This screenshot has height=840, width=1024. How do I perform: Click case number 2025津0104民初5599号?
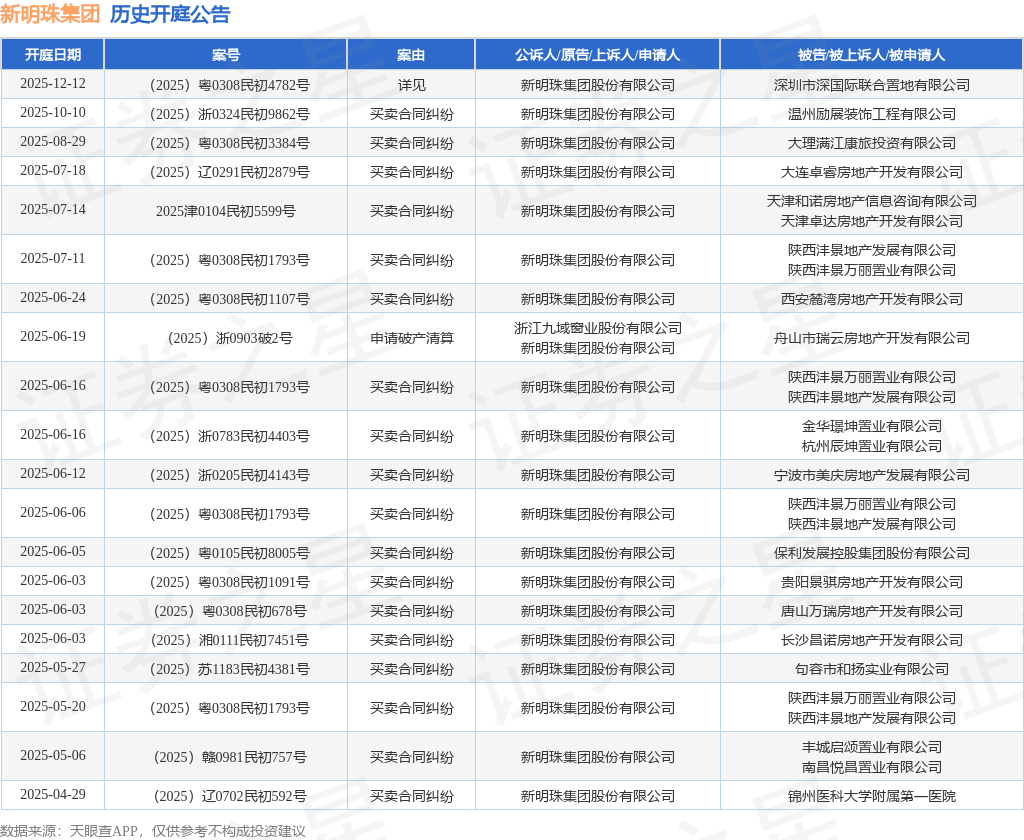coord(225,211)
